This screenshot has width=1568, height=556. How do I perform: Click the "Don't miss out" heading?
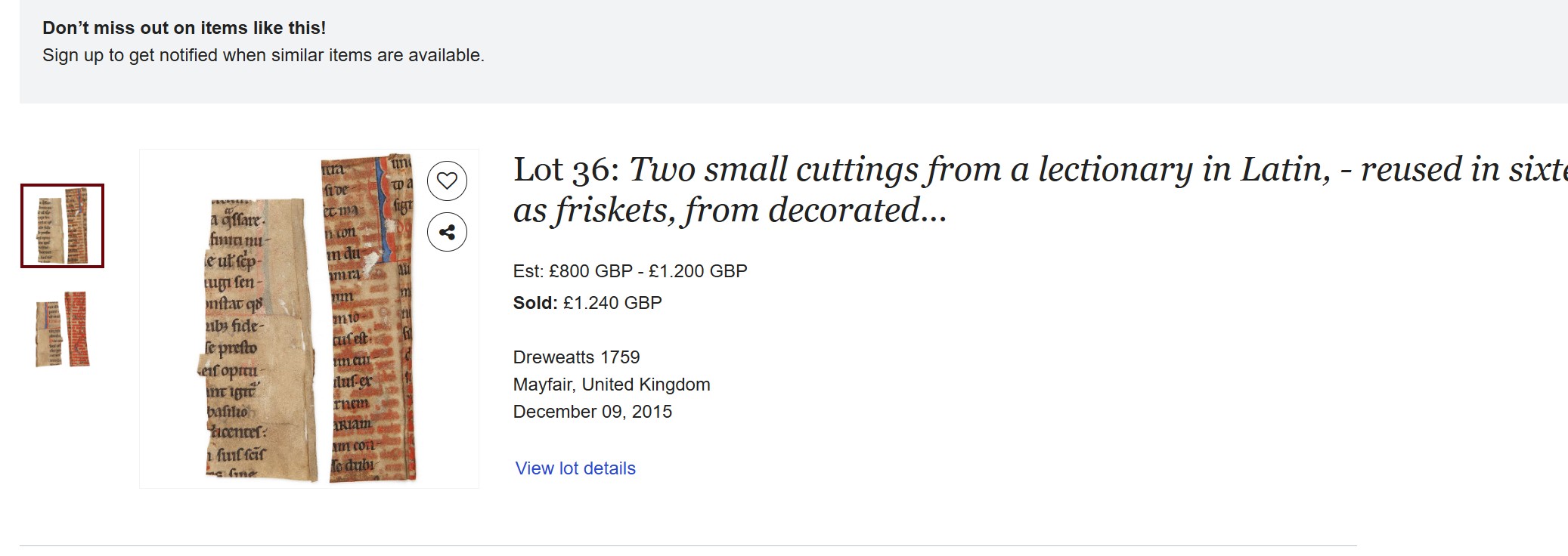coord(184,28)
